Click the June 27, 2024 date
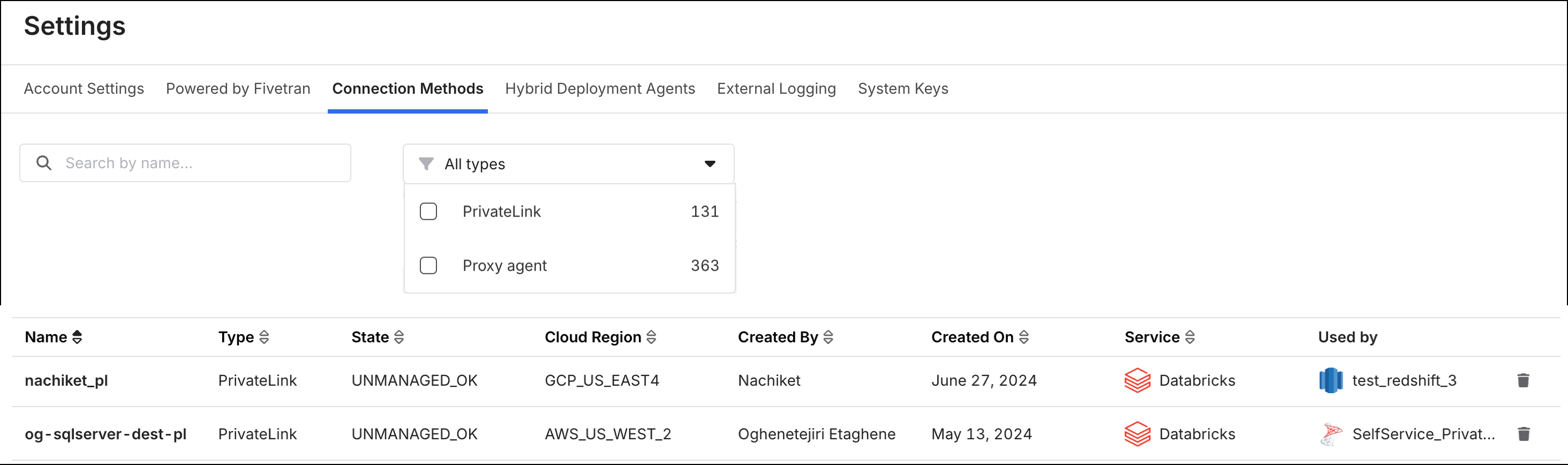Screen dimensions: 1568x465 click(984, 380)
